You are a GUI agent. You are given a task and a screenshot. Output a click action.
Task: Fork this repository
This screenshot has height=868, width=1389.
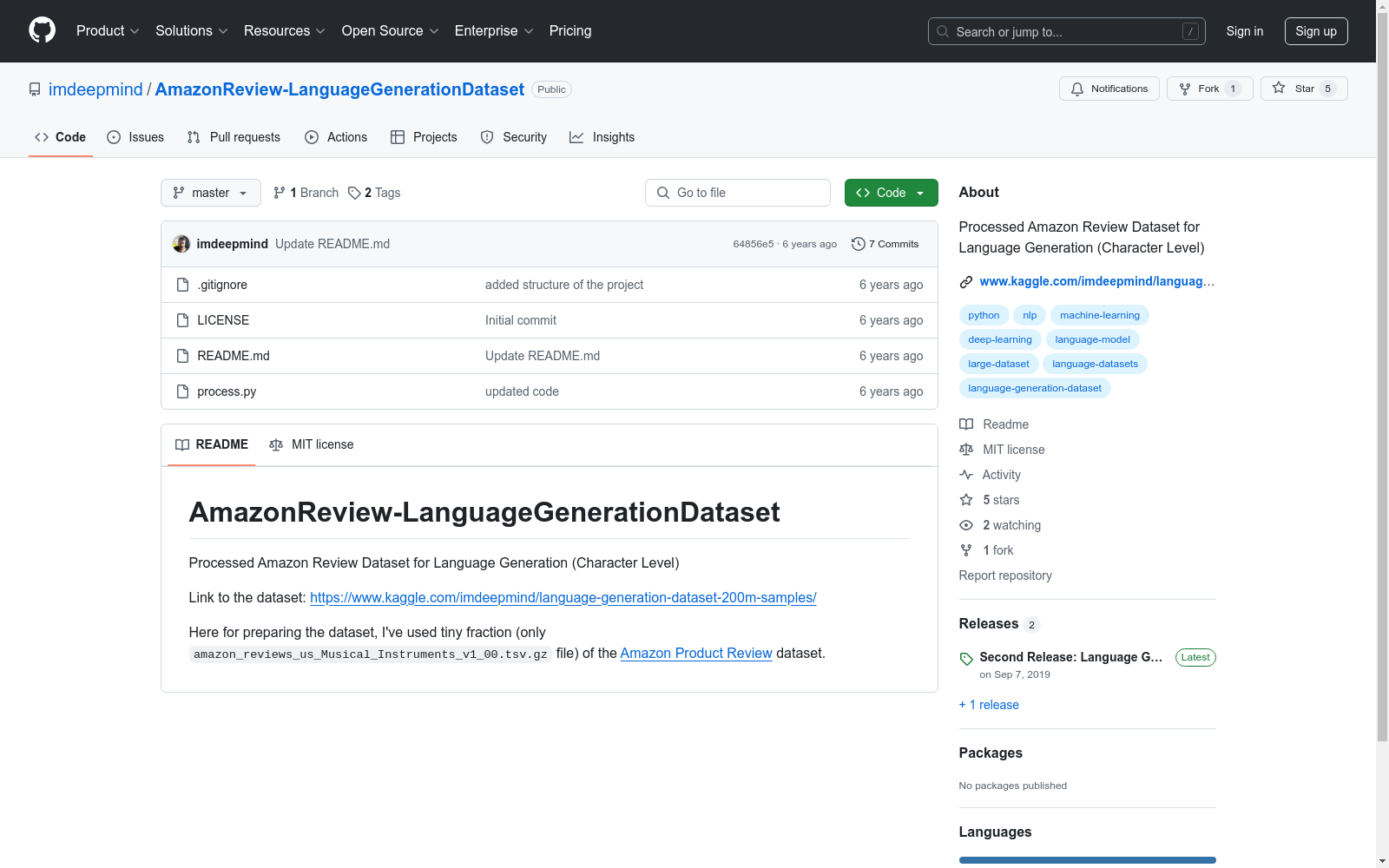tap(1210, 89)
